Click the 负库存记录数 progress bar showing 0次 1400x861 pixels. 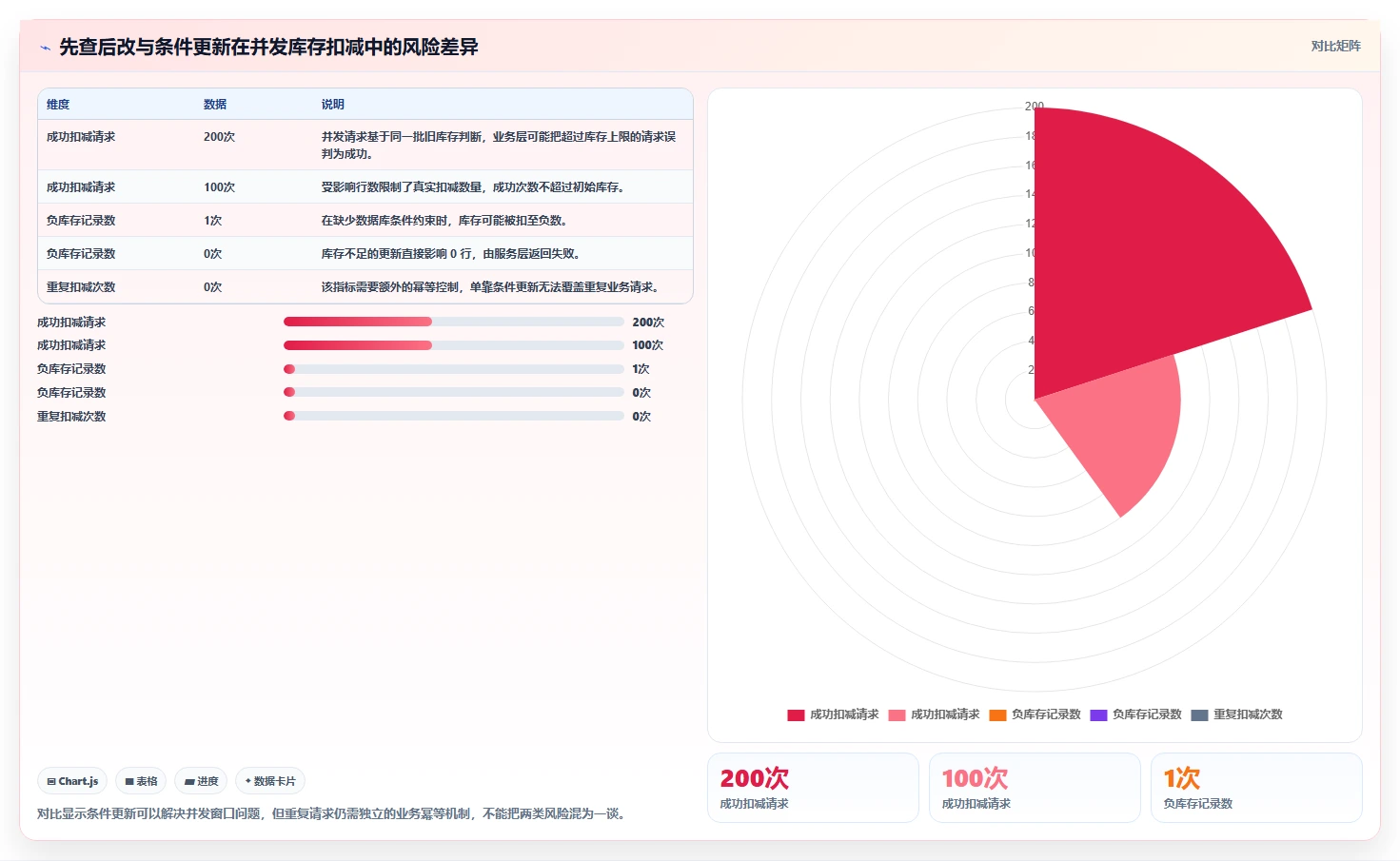(x=454, y=392)
